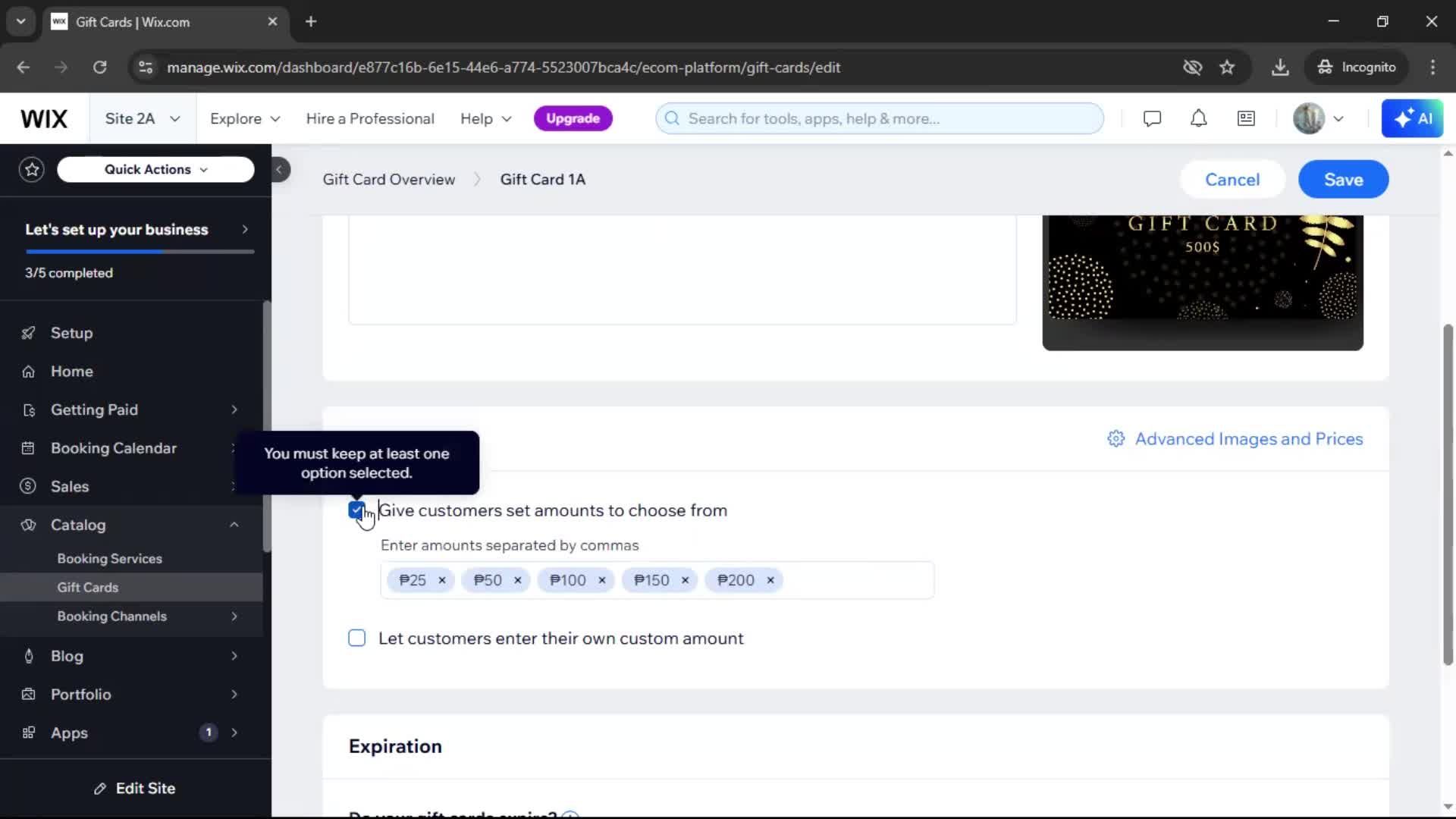Click the search tools input field

pyautogui.click(x=880, y=119)
